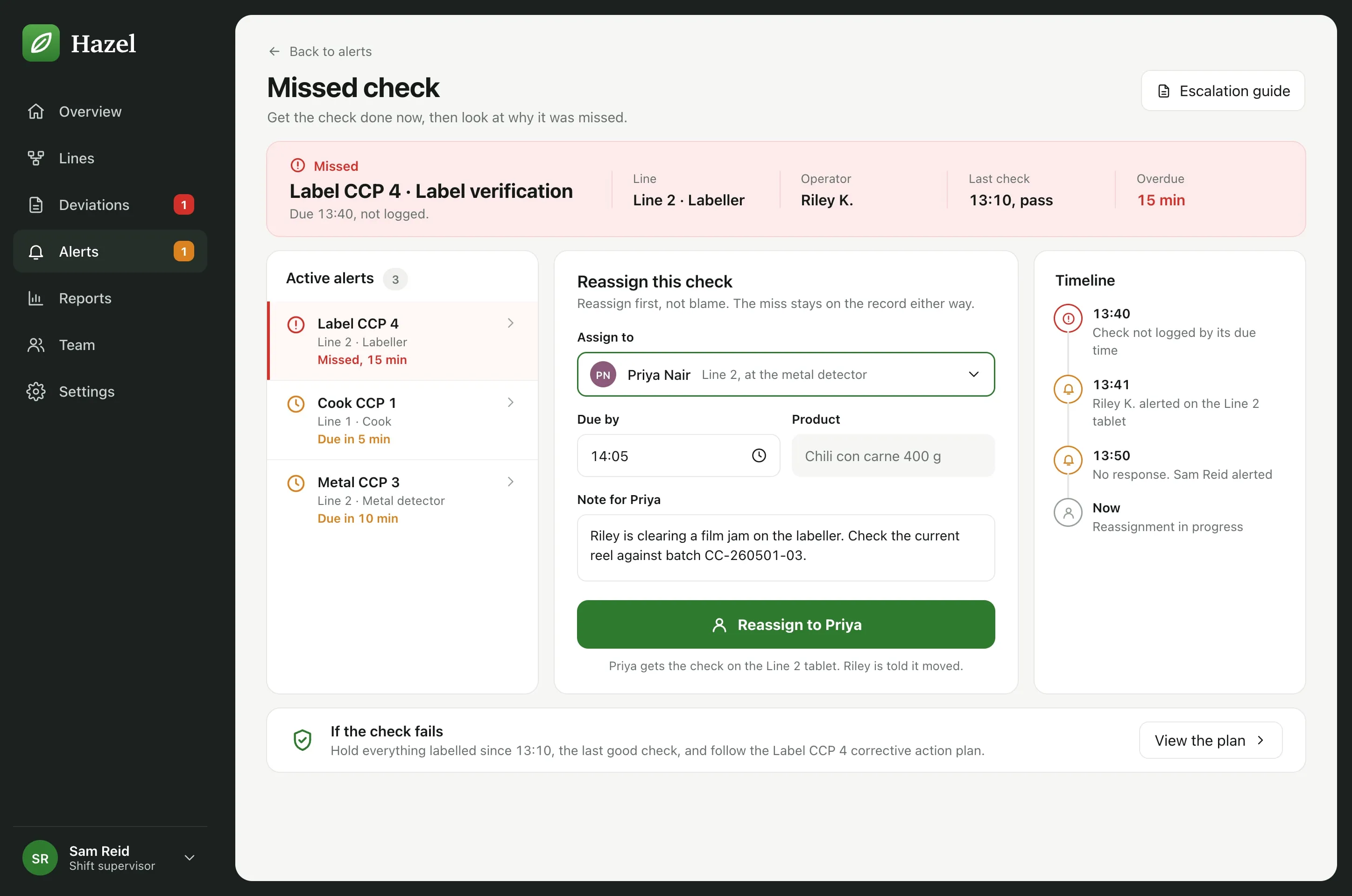Click the 13:40 red timeline marker
1352x896 pixels.
pos(1068,318)
